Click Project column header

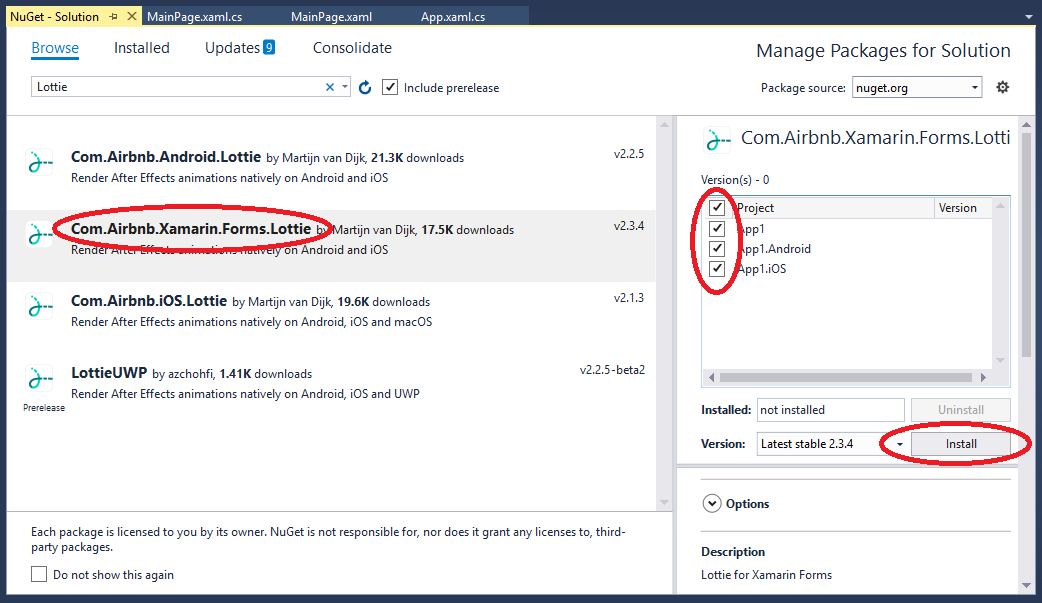pyautogui.click(x=833, y=207)
